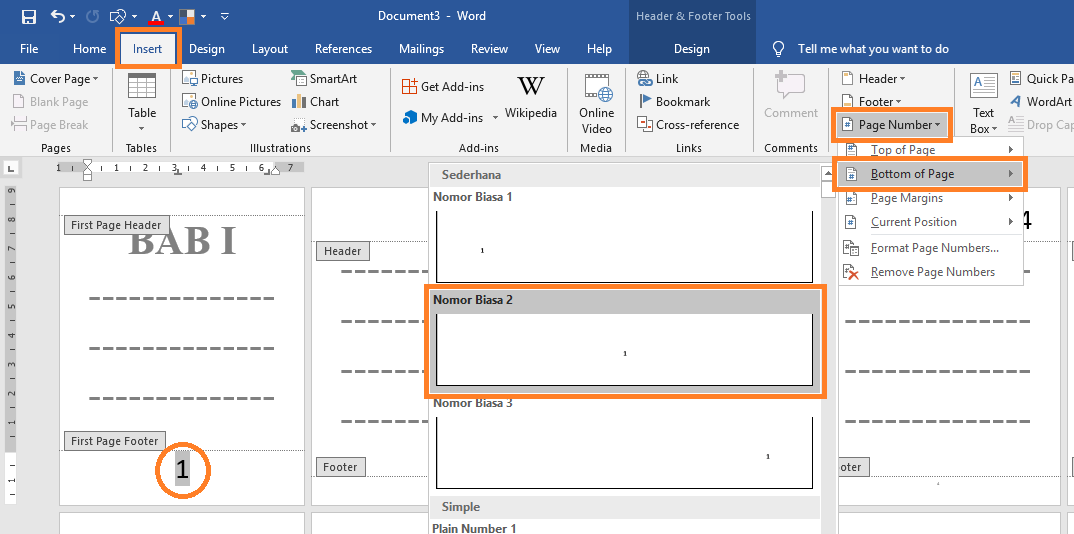The height and width of the screenshot is (534, 1074).
Task: Open the Wikipedia add-in
Action: pyautogui.click(x=531, y=97)
